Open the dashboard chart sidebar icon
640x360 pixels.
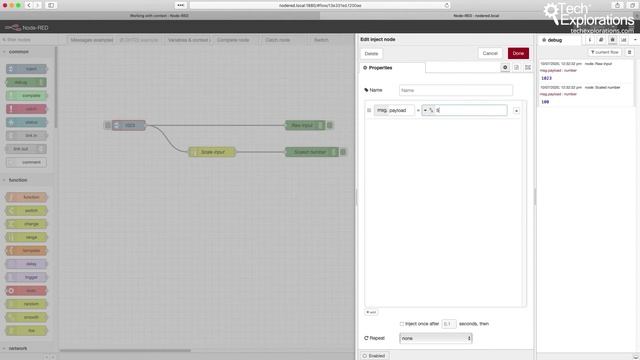coord(624,40)
